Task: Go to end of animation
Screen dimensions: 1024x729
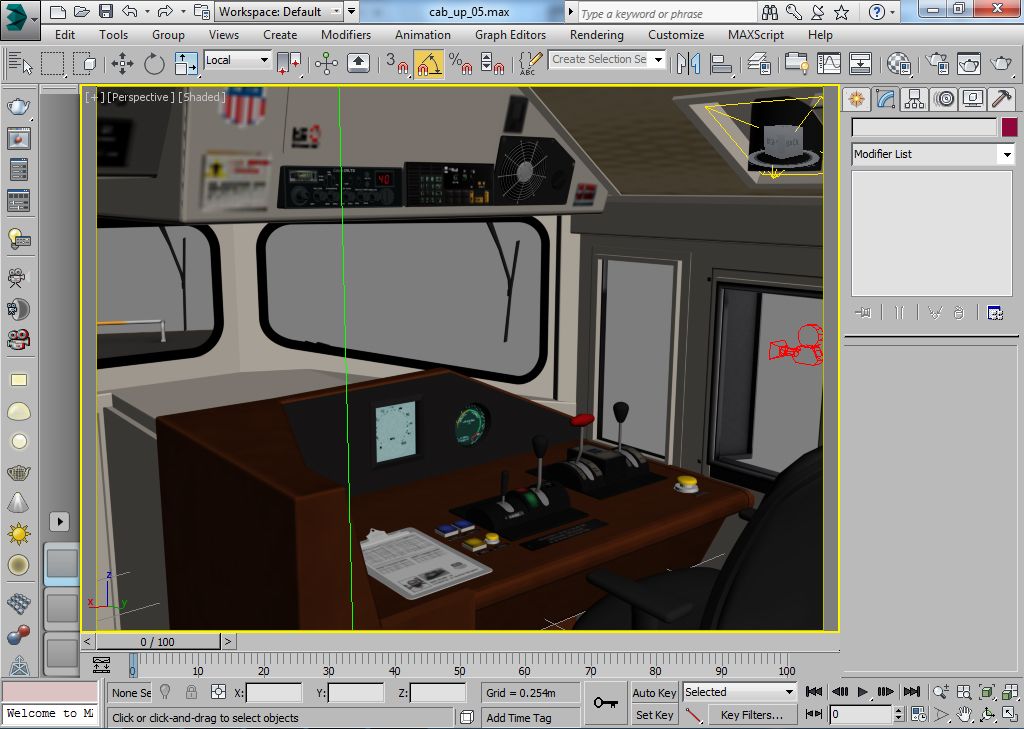Action: point(912,691)
